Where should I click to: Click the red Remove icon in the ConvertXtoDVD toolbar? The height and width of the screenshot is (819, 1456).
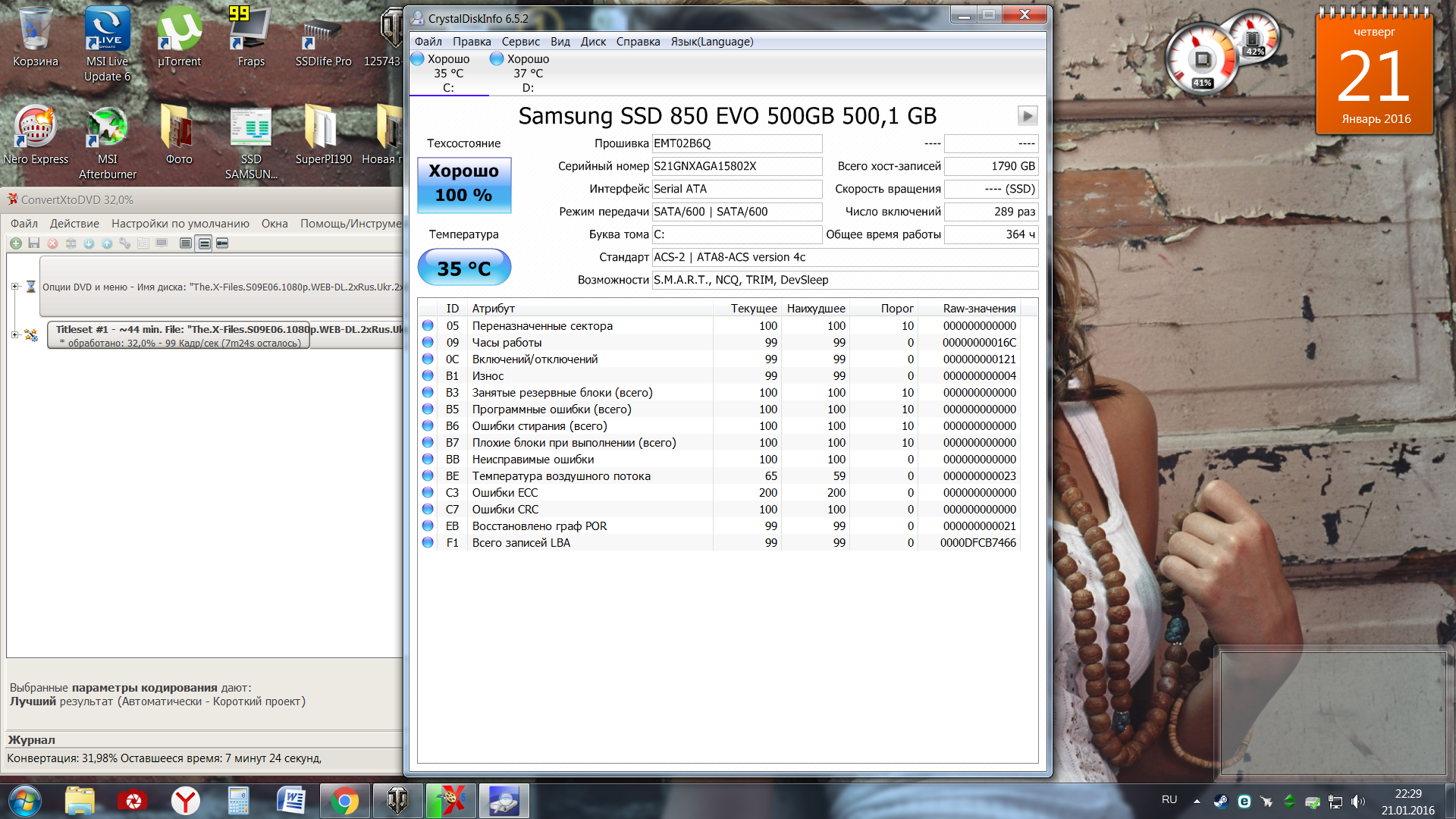pos(52,243)
